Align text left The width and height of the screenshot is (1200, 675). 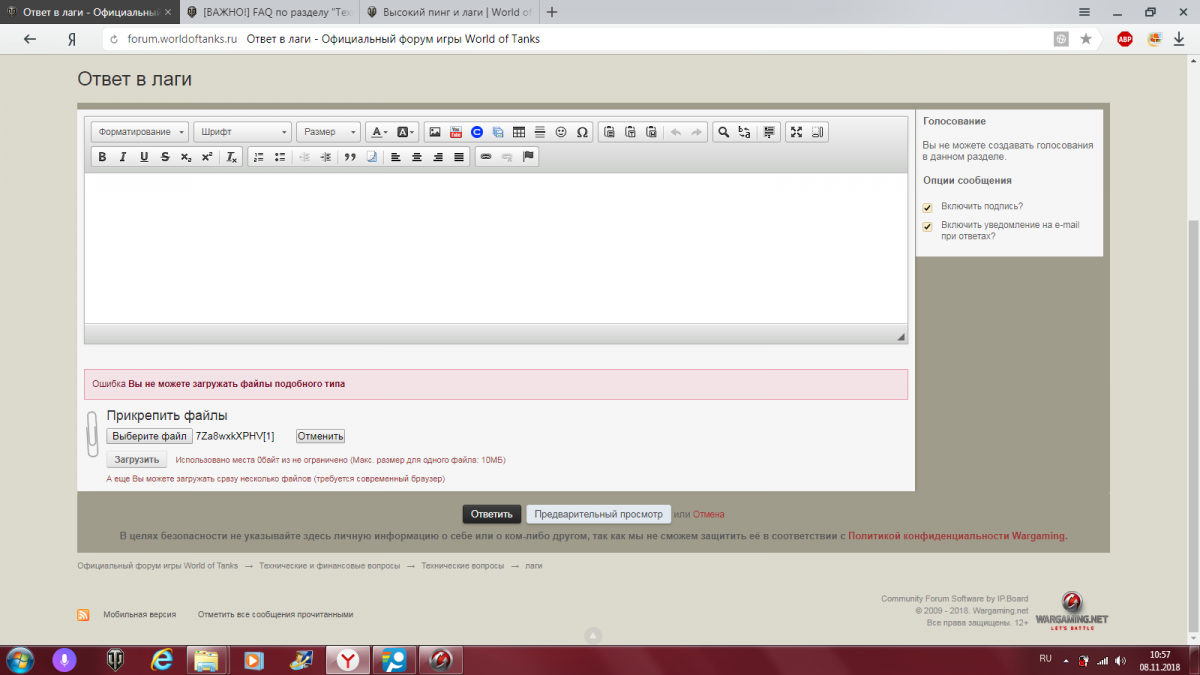click(396, 157)
